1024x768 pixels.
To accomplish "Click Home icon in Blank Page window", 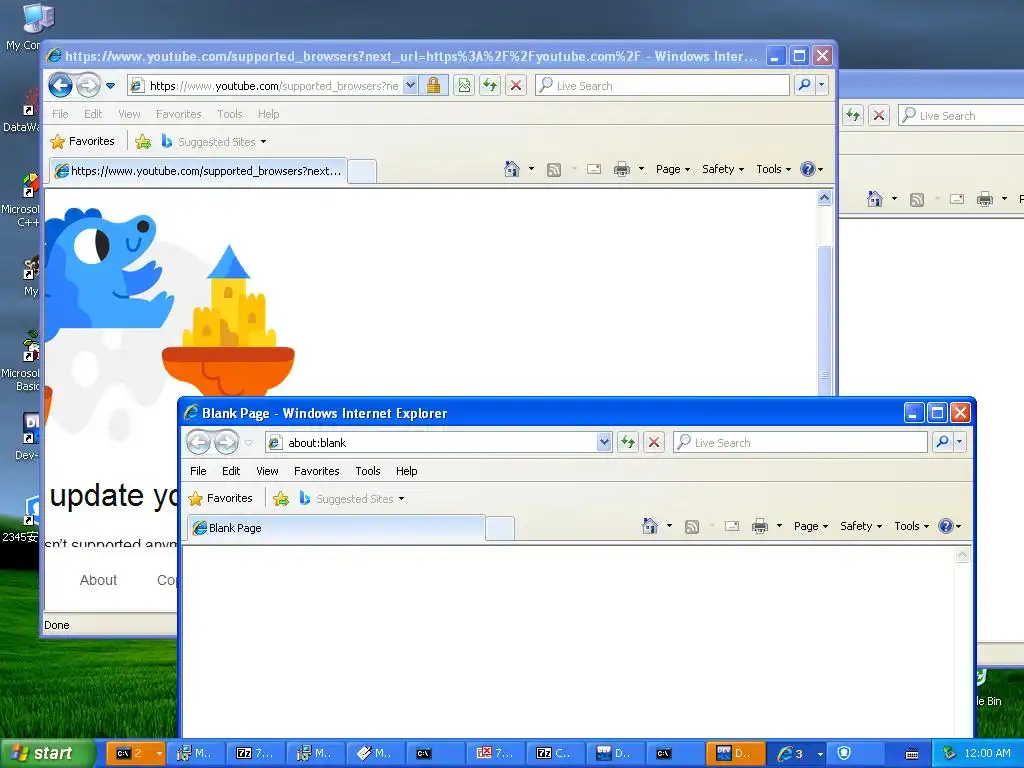I will (650, 526).
